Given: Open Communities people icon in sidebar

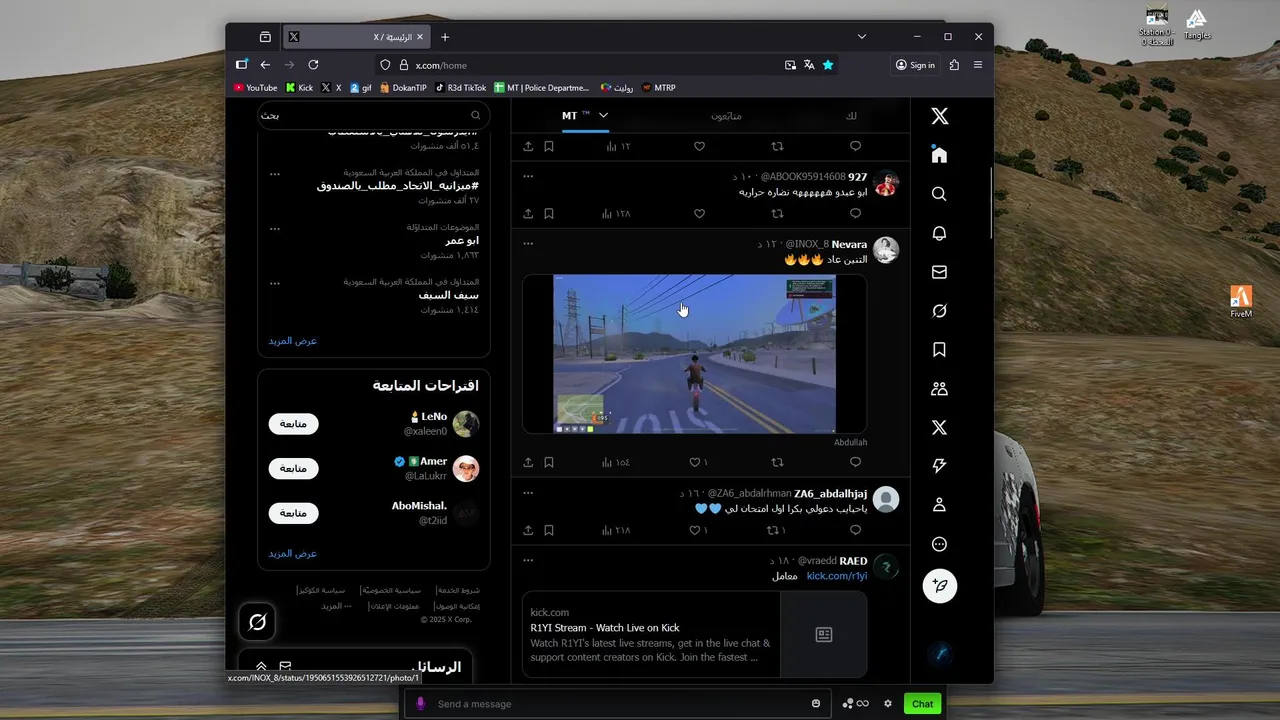Looking at the screenshot, I should [939, 389].
